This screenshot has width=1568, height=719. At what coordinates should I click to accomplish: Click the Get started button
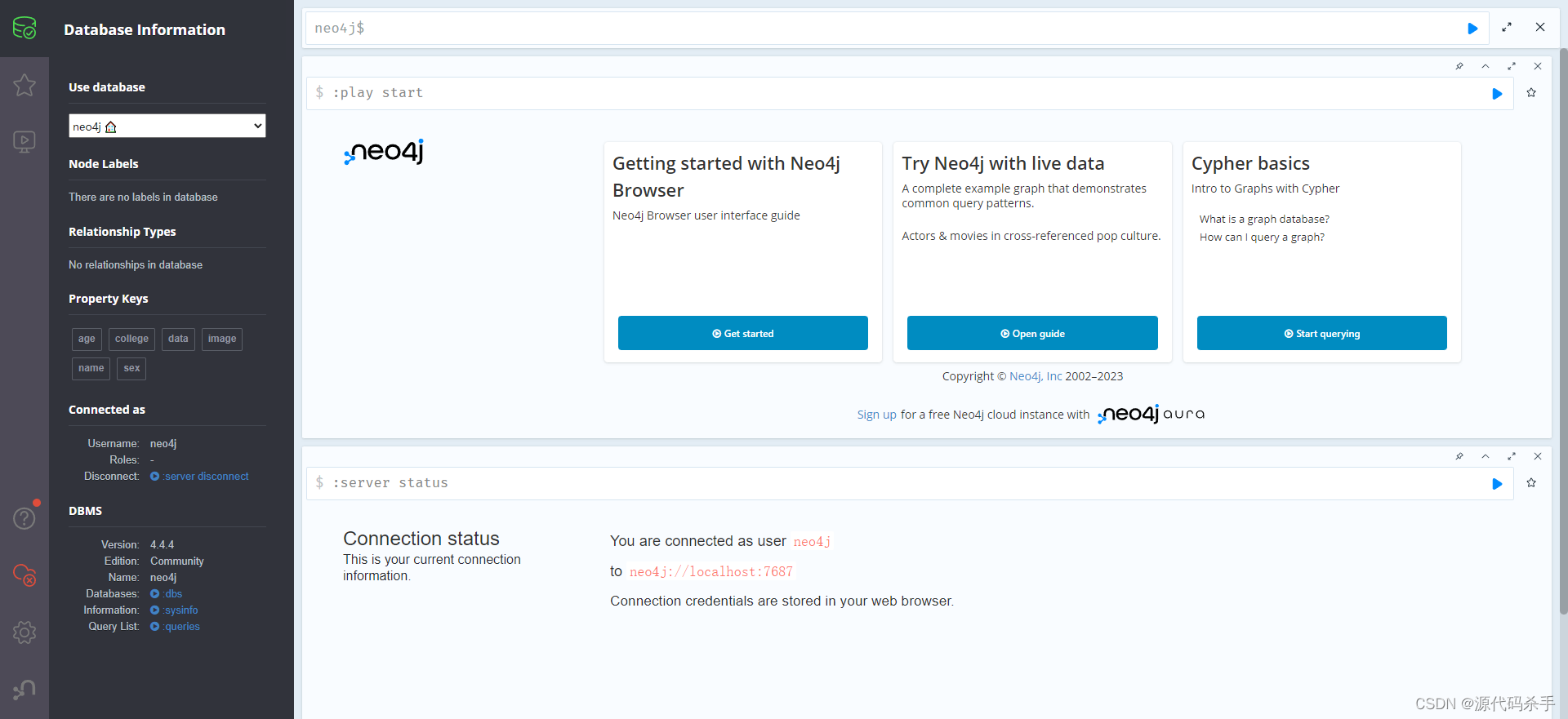click(x=743, y=333)
